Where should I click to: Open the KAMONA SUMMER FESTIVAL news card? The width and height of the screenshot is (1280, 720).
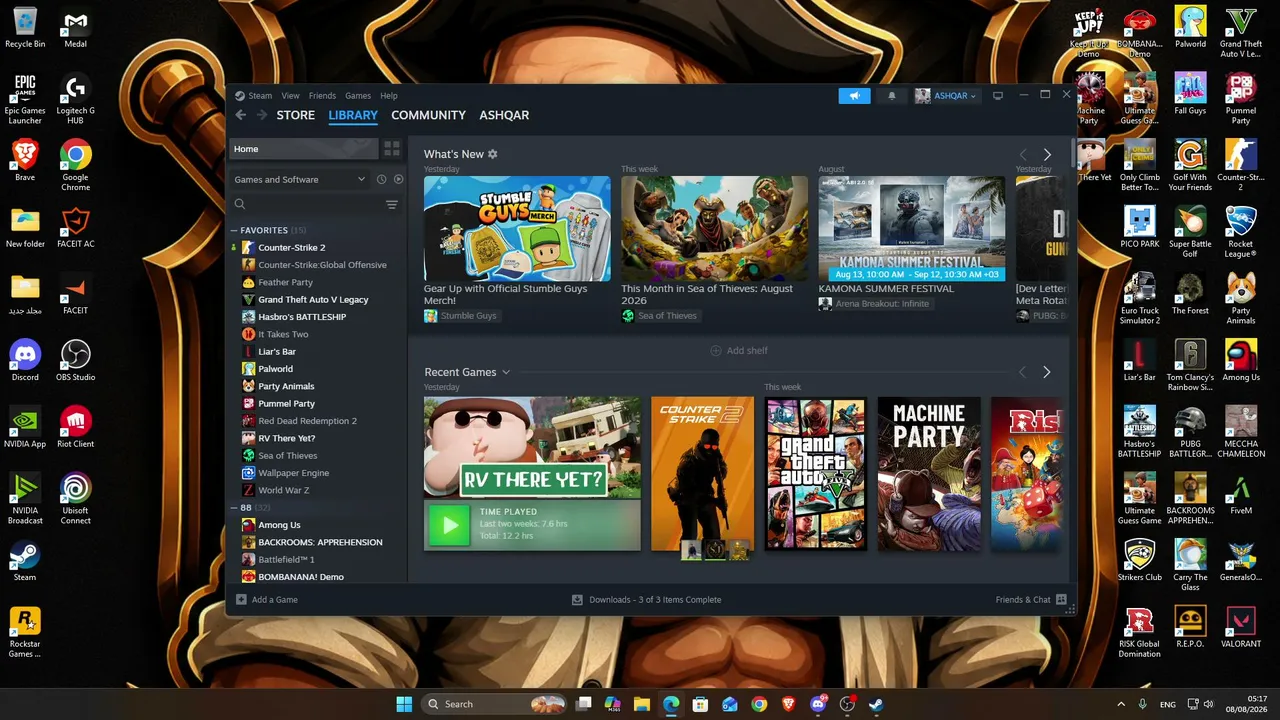coord(912,229)
